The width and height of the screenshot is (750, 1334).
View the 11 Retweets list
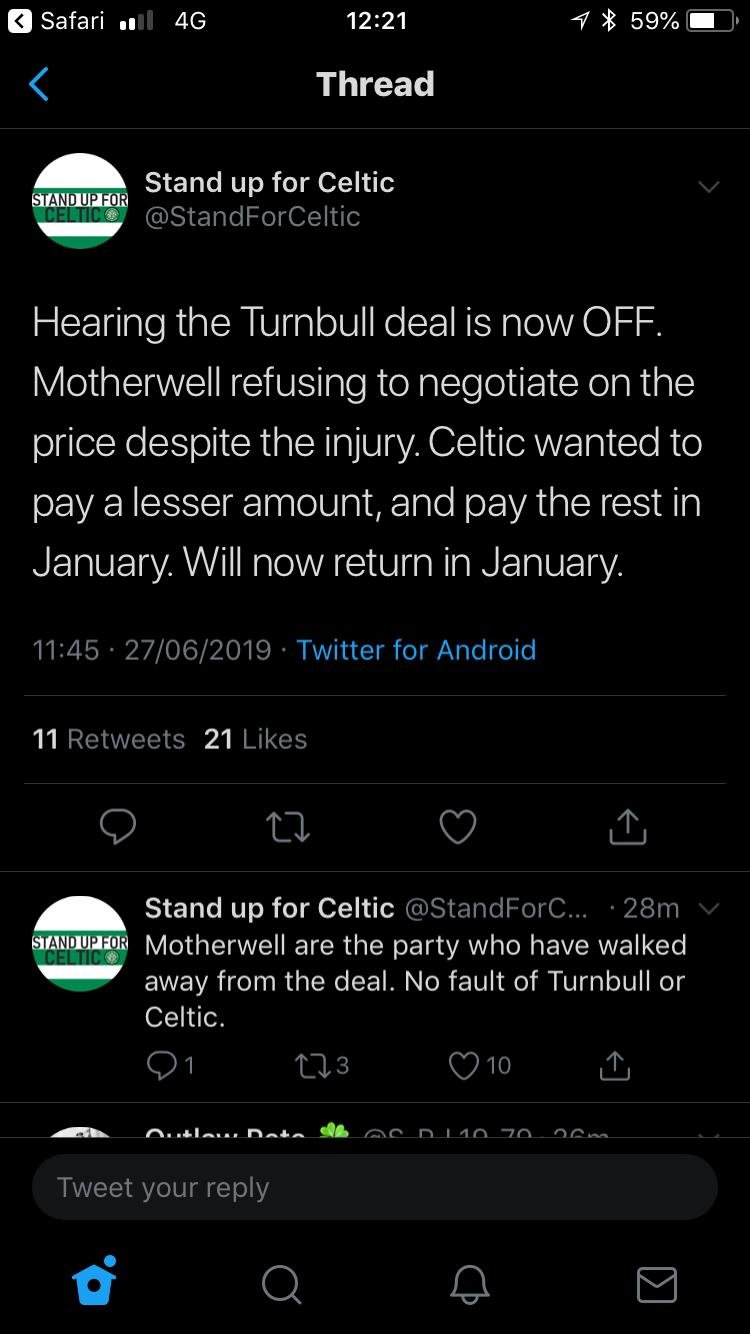point(109,739)
